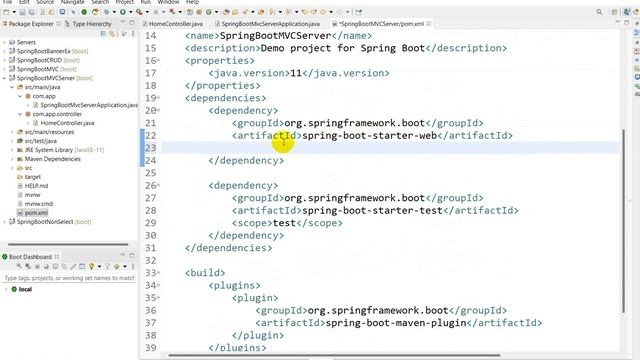
Task: Expand the SpringBootCRUD project
Action: click(x=4, y=60)
